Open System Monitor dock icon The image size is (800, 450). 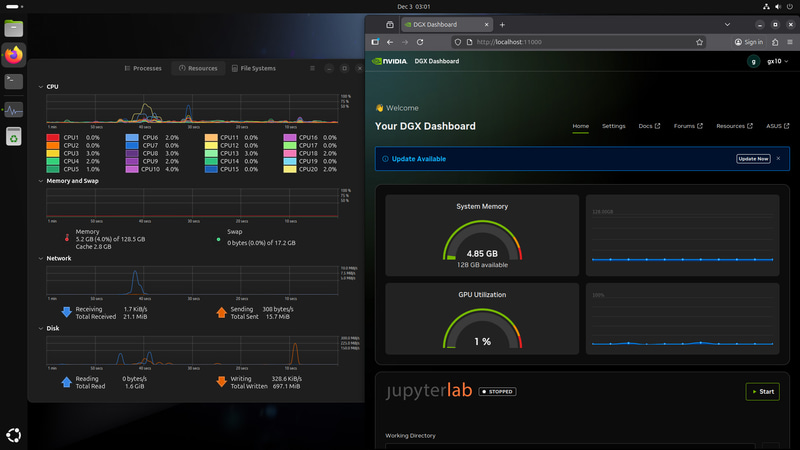(x=14, y=110)
